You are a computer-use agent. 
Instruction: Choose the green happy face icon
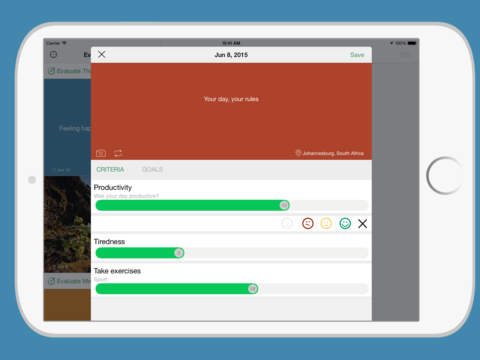[345, 223]
